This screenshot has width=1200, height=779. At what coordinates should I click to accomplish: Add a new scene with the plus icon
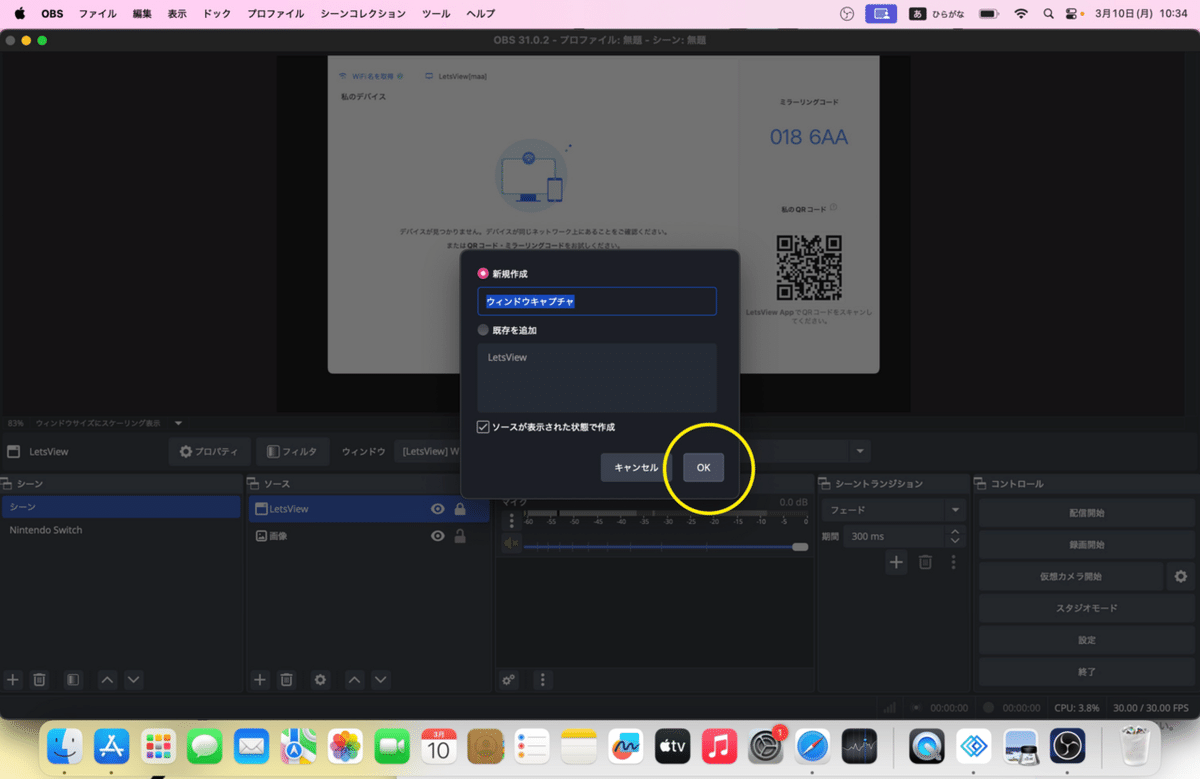(12, 680)
